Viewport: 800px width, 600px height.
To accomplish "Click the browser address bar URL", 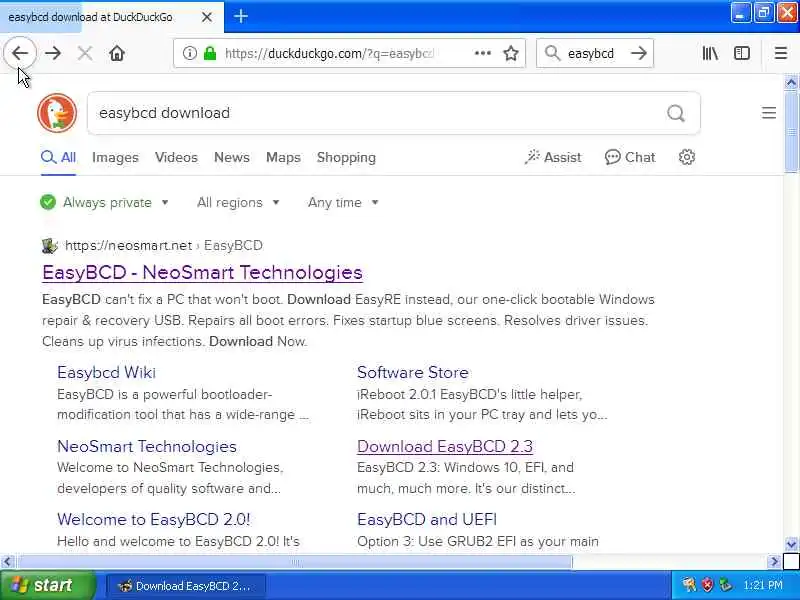I will [x=329, y=53].
